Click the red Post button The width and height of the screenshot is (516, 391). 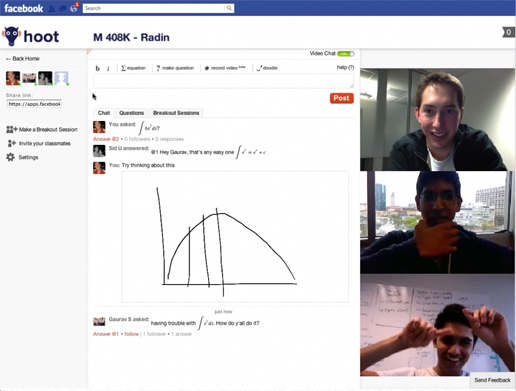[342, 98]
